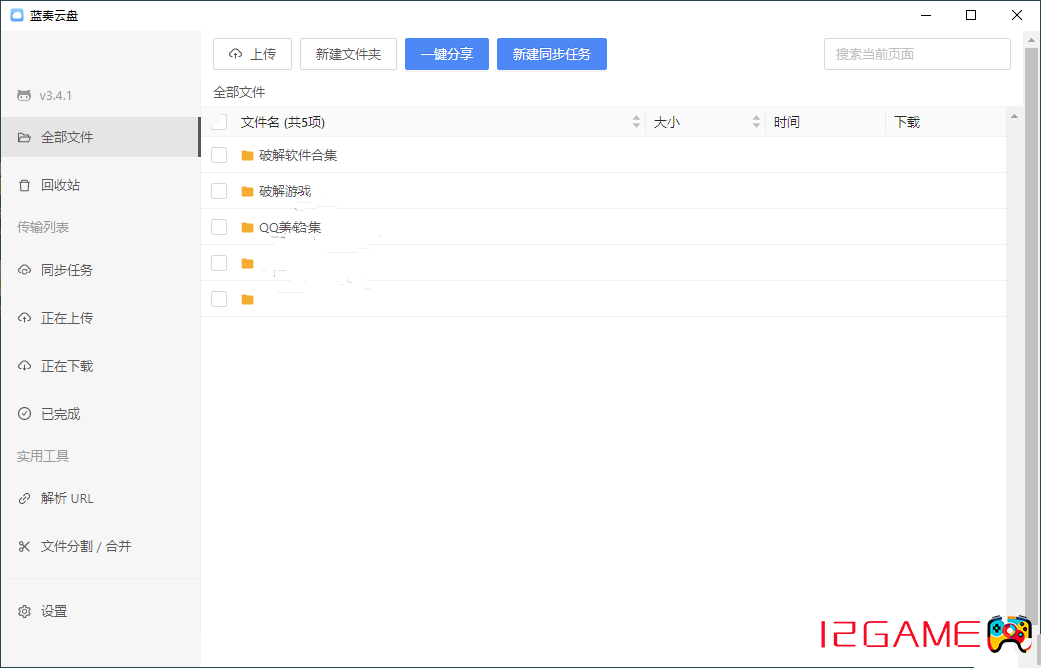Click the 文件分割 / 合并 scissors icon

(25, 546)
